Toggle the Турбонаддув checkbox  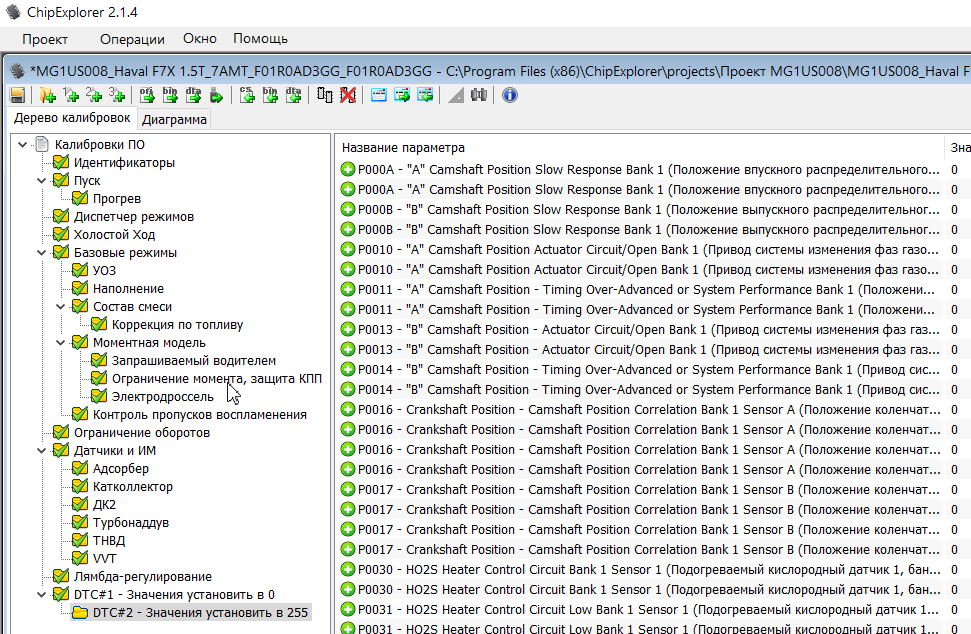pyautogui.click(x=81, y=522)
